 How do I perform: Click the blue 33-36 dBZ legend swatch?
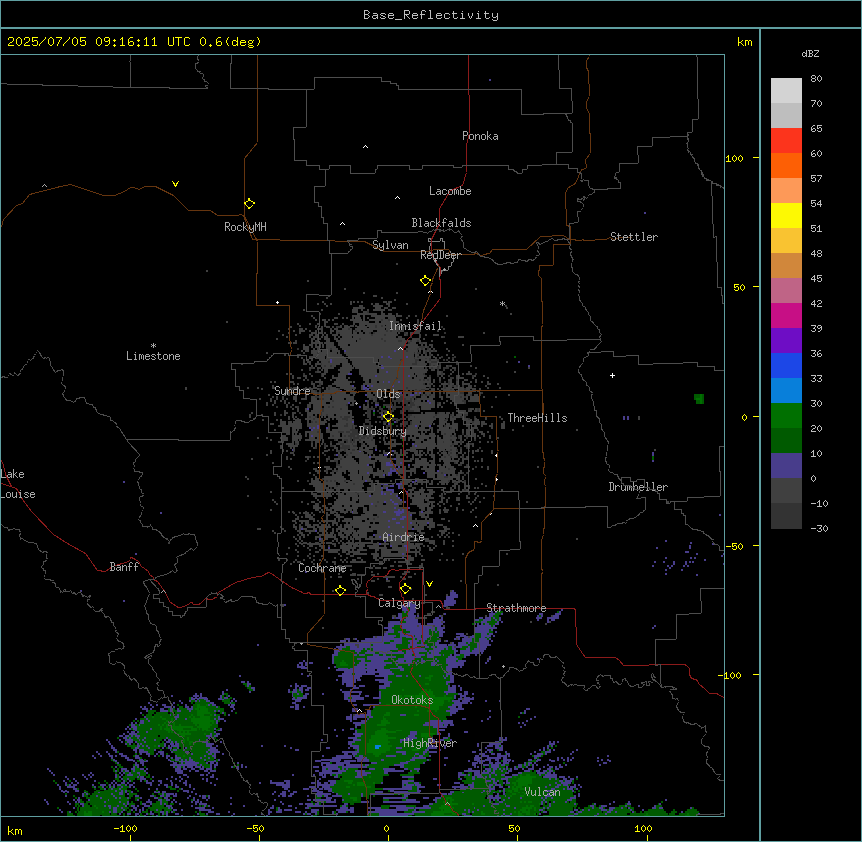pos(786,365)
